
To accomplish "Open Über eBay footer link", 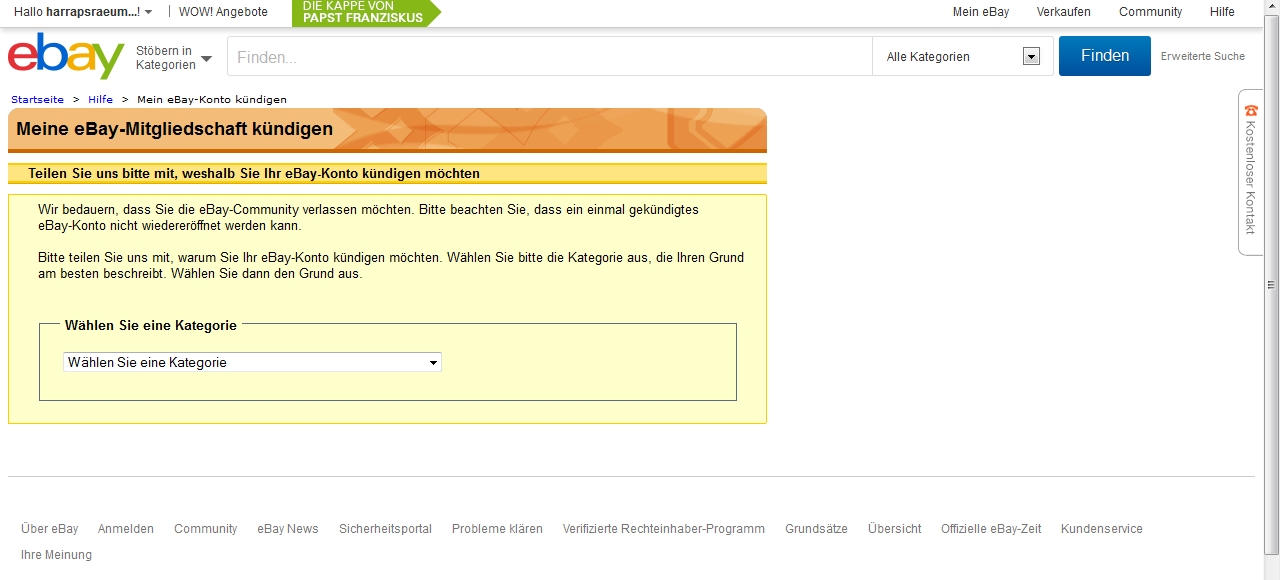I will [49, 529].
